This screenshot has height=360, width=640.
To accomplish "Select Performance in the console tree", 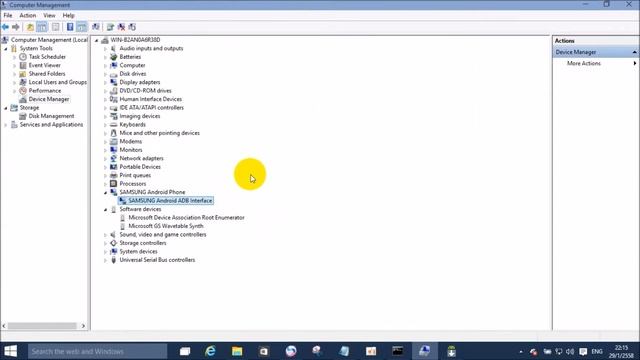I will tap(45, 91).
